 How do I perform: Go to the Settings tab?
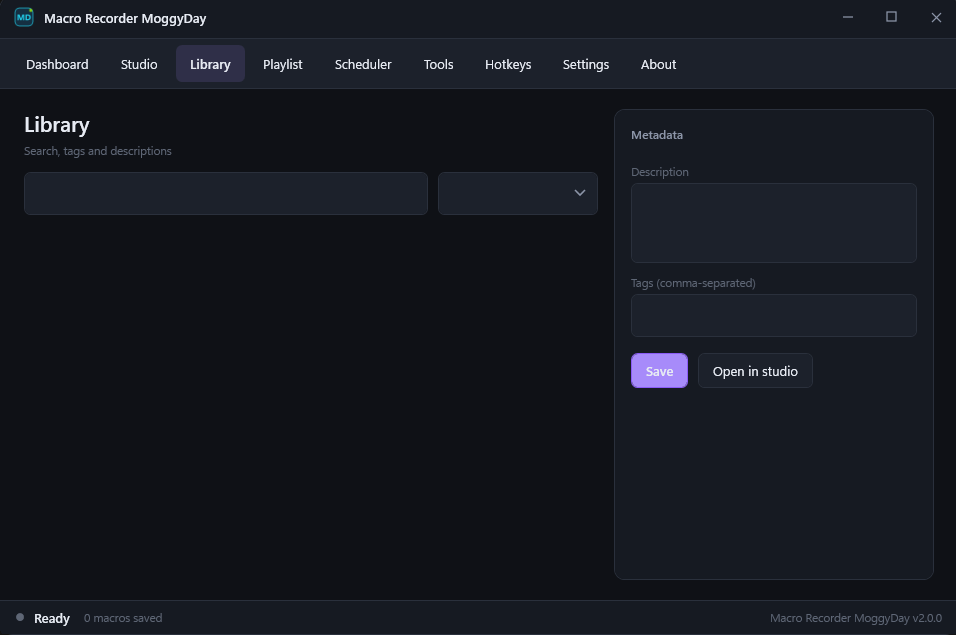tap(585, 64)
